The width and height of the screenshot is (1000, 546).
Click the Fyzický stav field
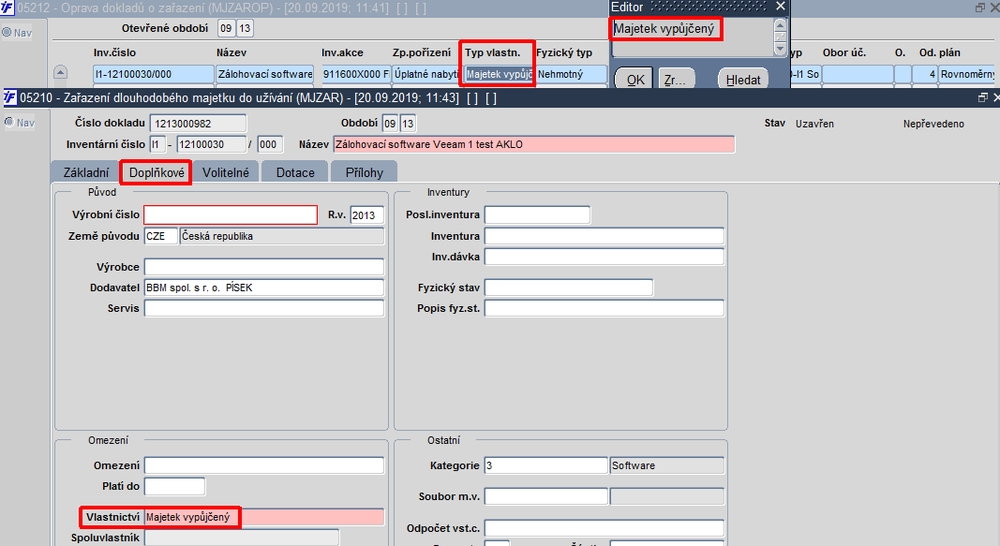tap(568, 288)
